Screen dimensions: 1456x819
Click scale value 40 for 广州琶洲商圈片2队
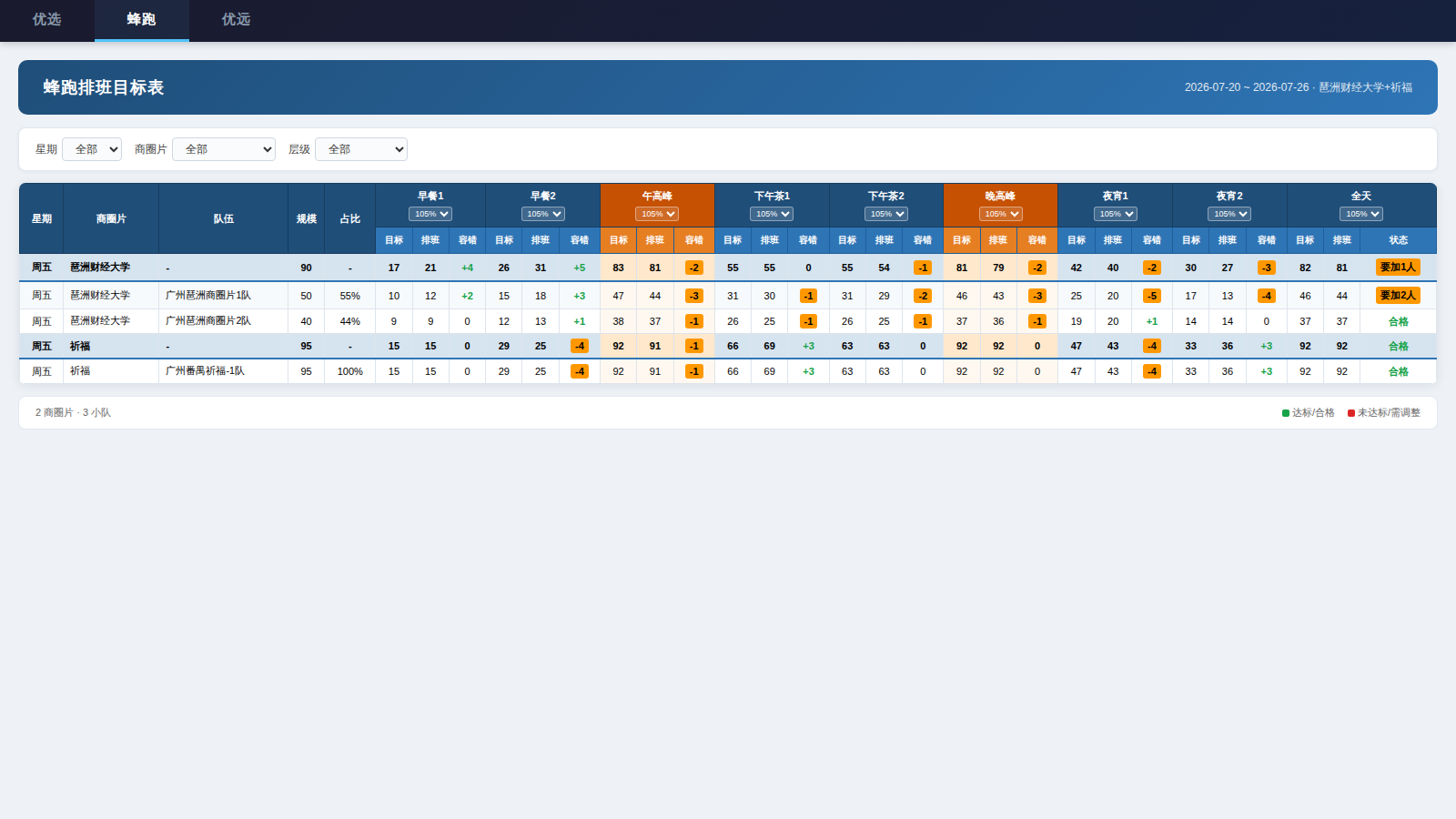tap(307, 321)
